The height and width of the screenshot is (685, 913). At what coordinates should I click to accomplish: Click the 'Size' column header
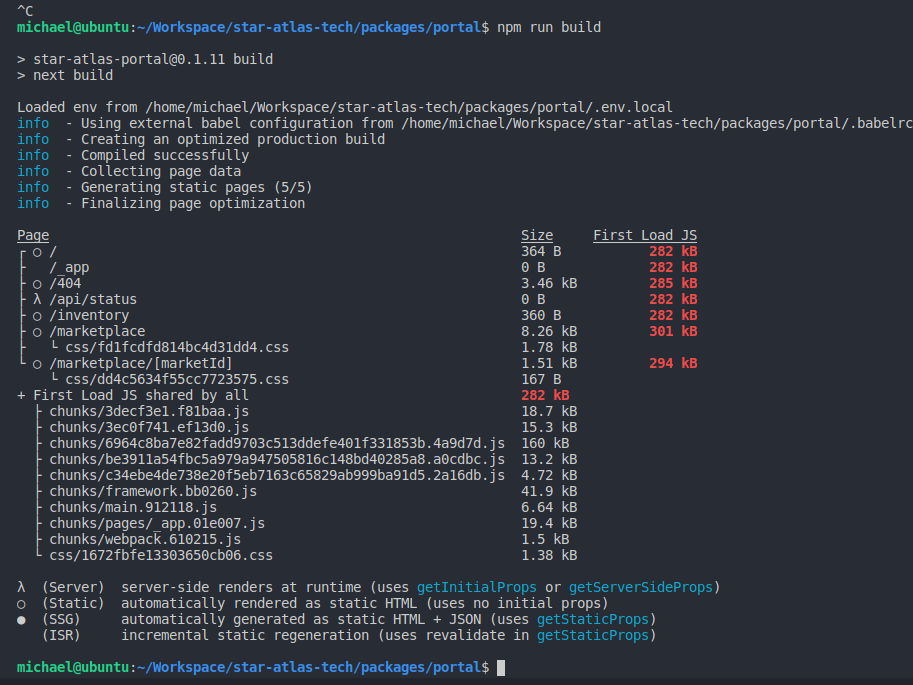coord(537,235)
